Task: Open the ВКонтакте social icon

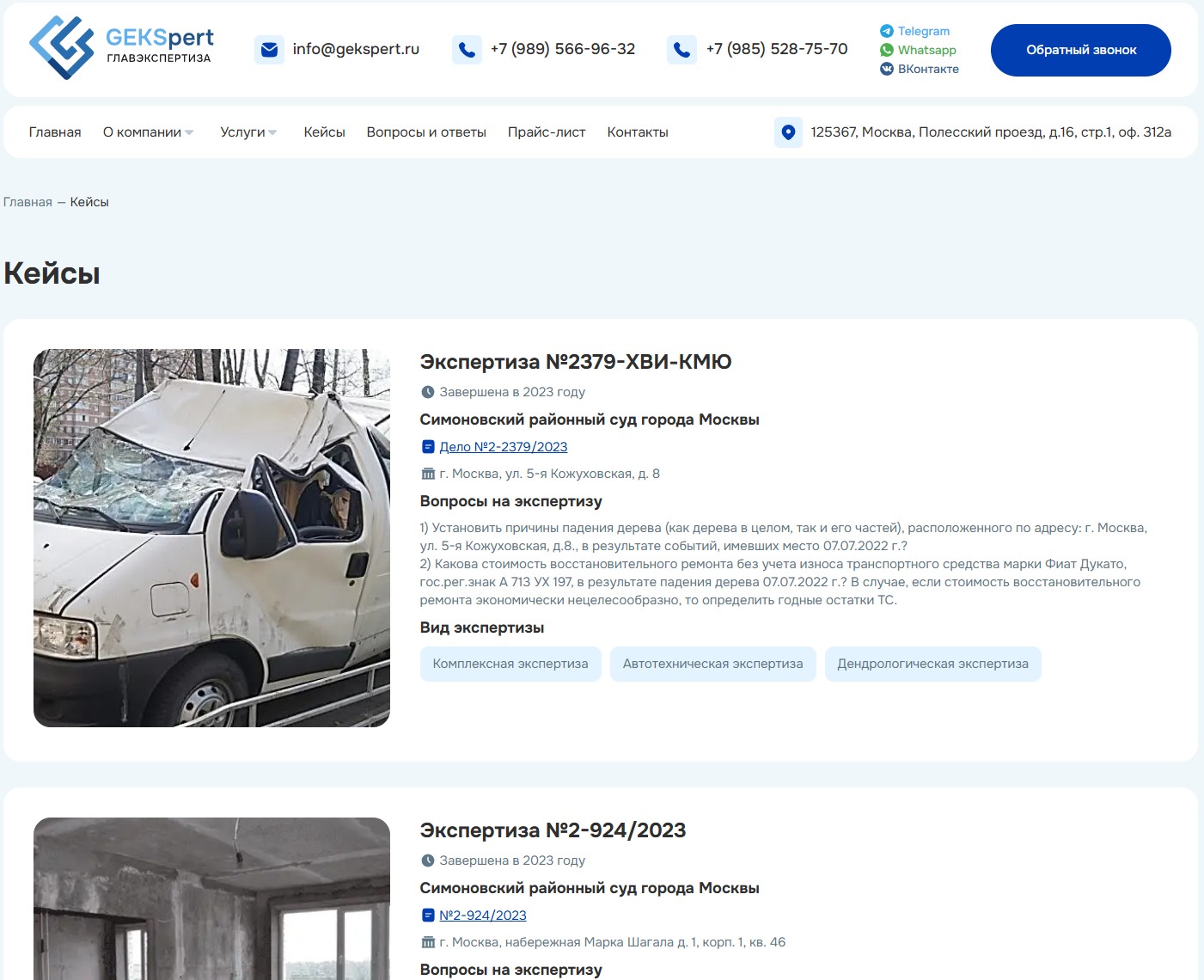Action: coord(886,69)
